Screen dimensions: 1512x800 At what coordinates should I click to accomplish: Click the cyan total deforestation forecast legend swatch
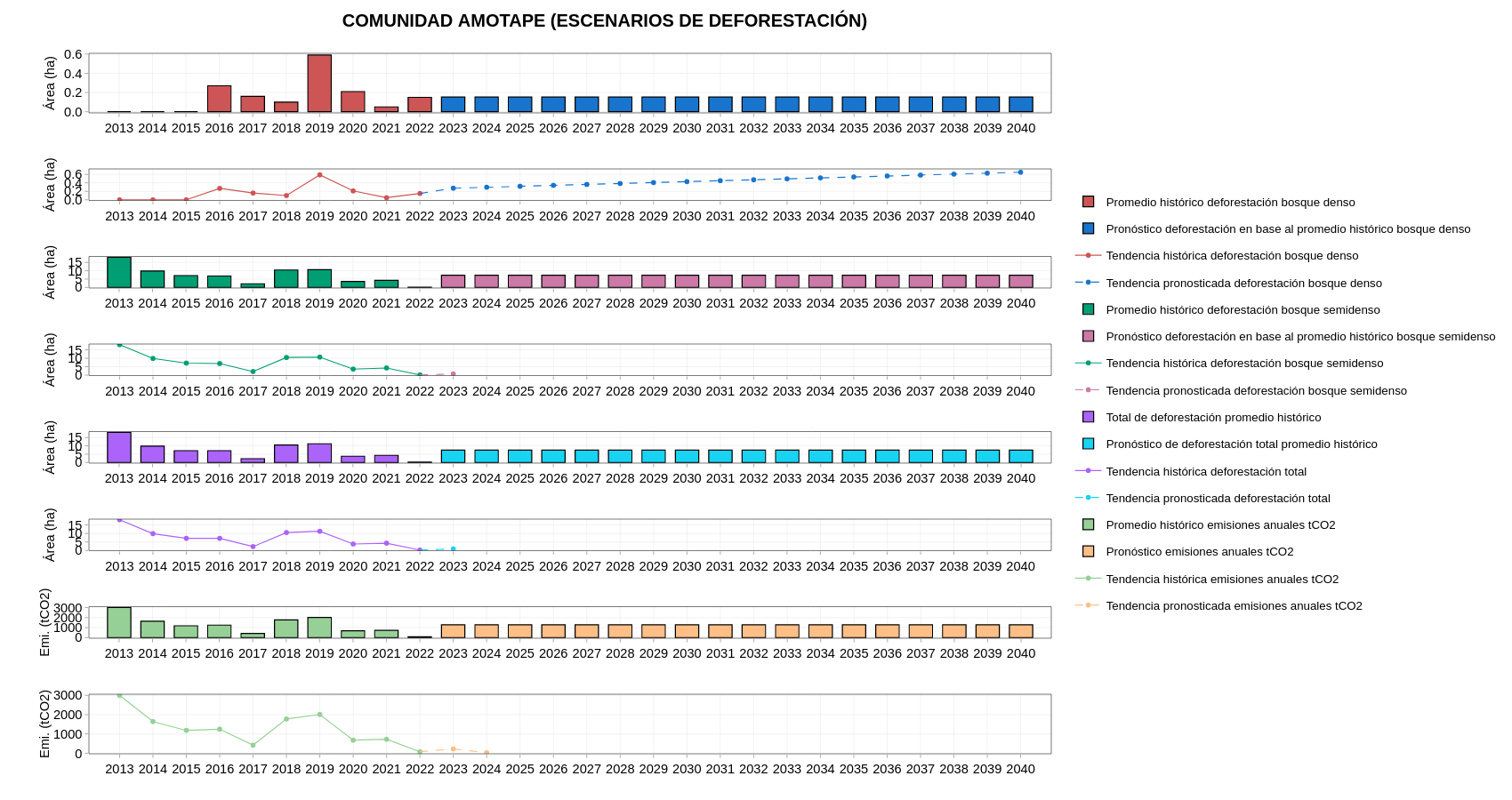point(1088,444)
